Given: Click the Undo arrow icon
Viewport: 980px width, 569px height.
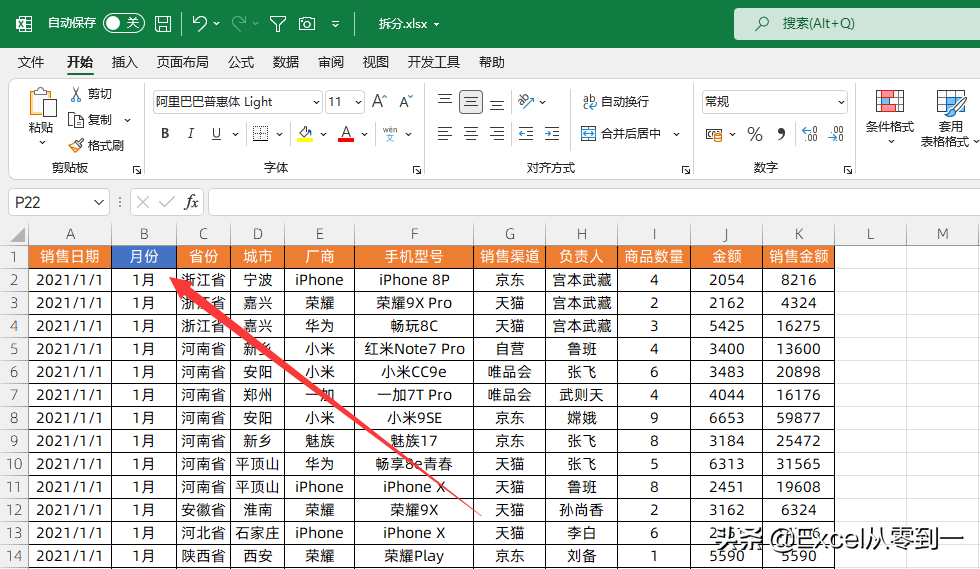Looking at the screenshot, I should pyautogui.click(x=199, y=24).
